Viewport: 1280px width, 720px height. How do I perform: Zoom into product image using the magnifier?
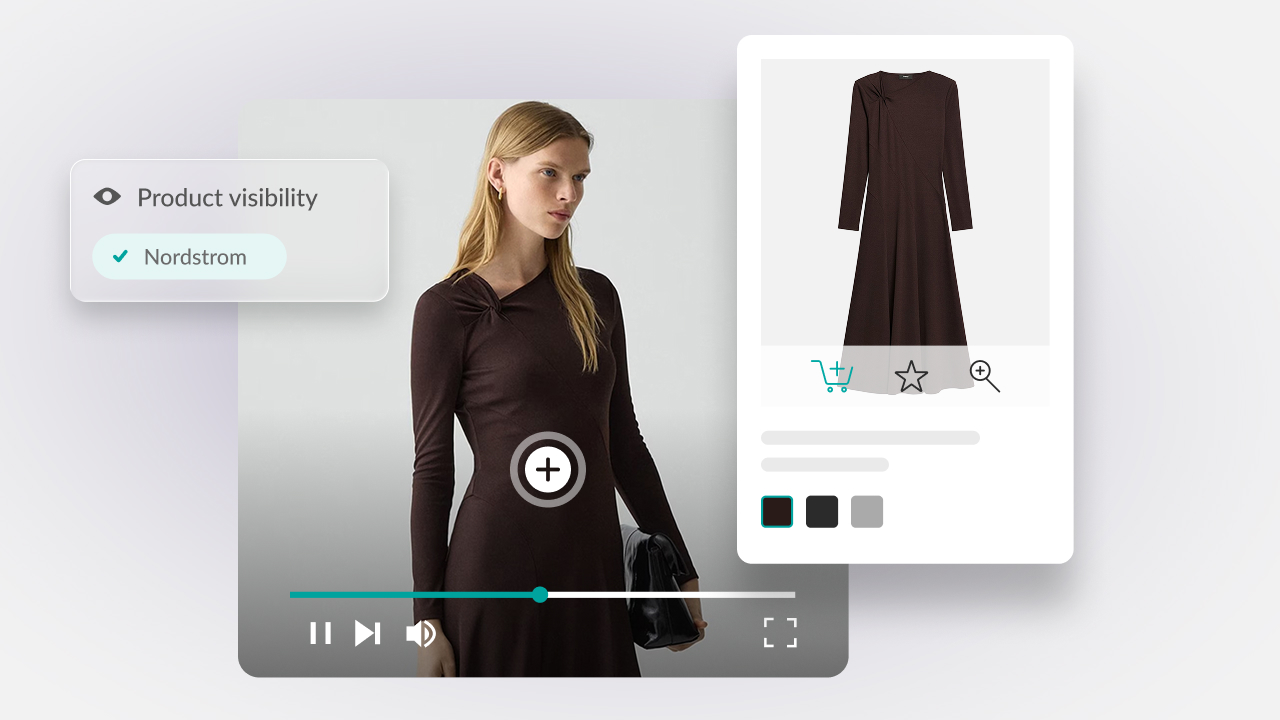pyautogui.click(x=985, y=376)
